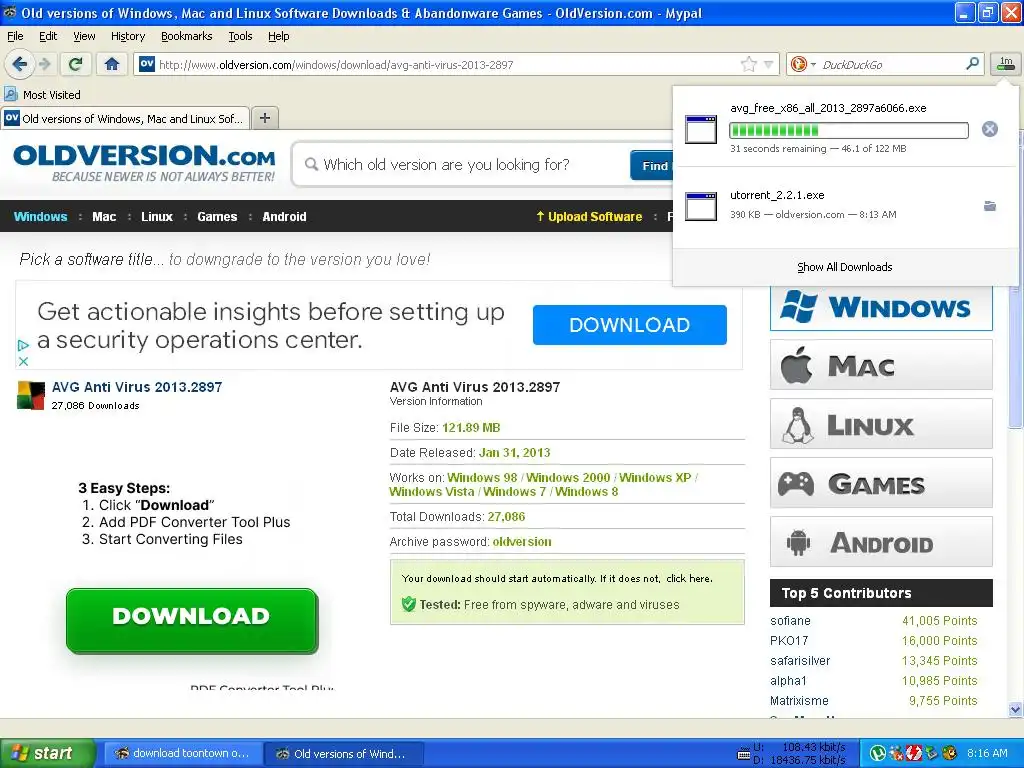
Task: Click the blue ad DOWNLOAD button
Action: 630,325
